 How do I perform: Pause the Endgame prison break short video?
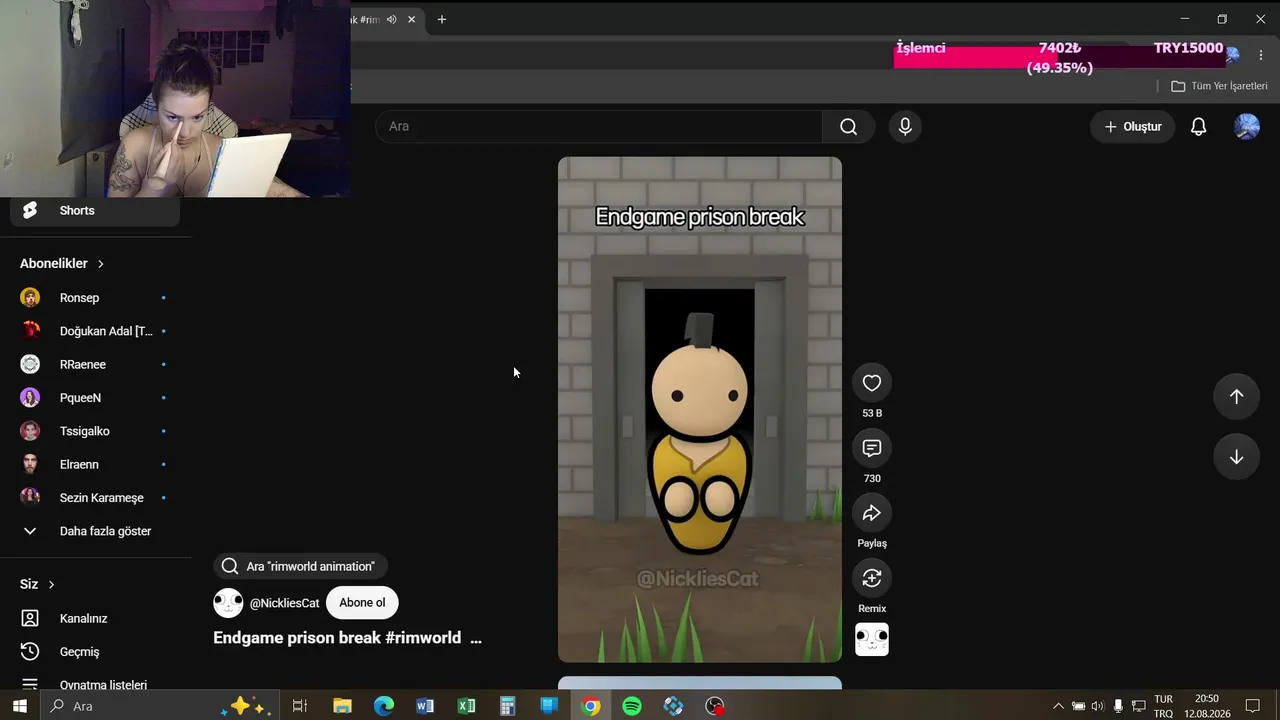pyautogui.click(x=699, y=410)
